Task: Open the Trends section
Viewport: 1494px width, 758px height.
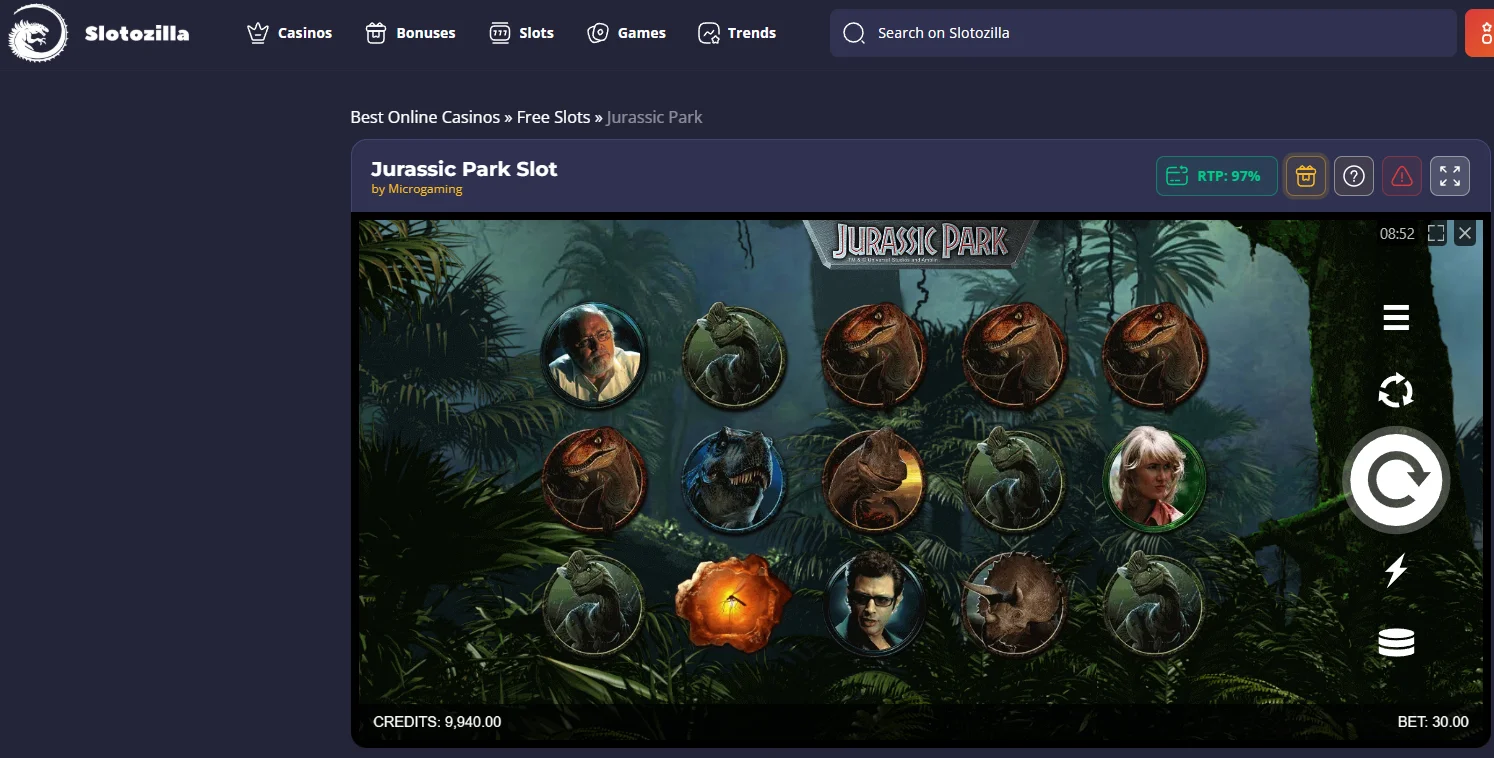Action: 737,33
